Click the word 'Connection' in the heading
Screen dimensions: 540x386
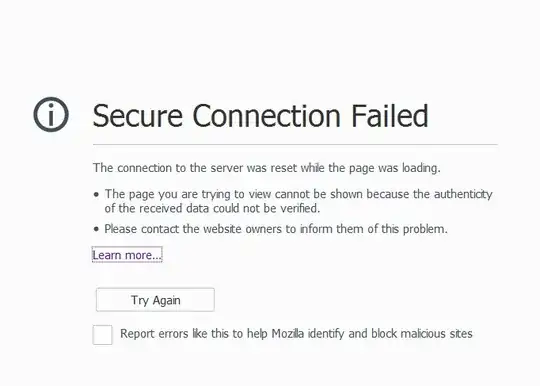267,116
